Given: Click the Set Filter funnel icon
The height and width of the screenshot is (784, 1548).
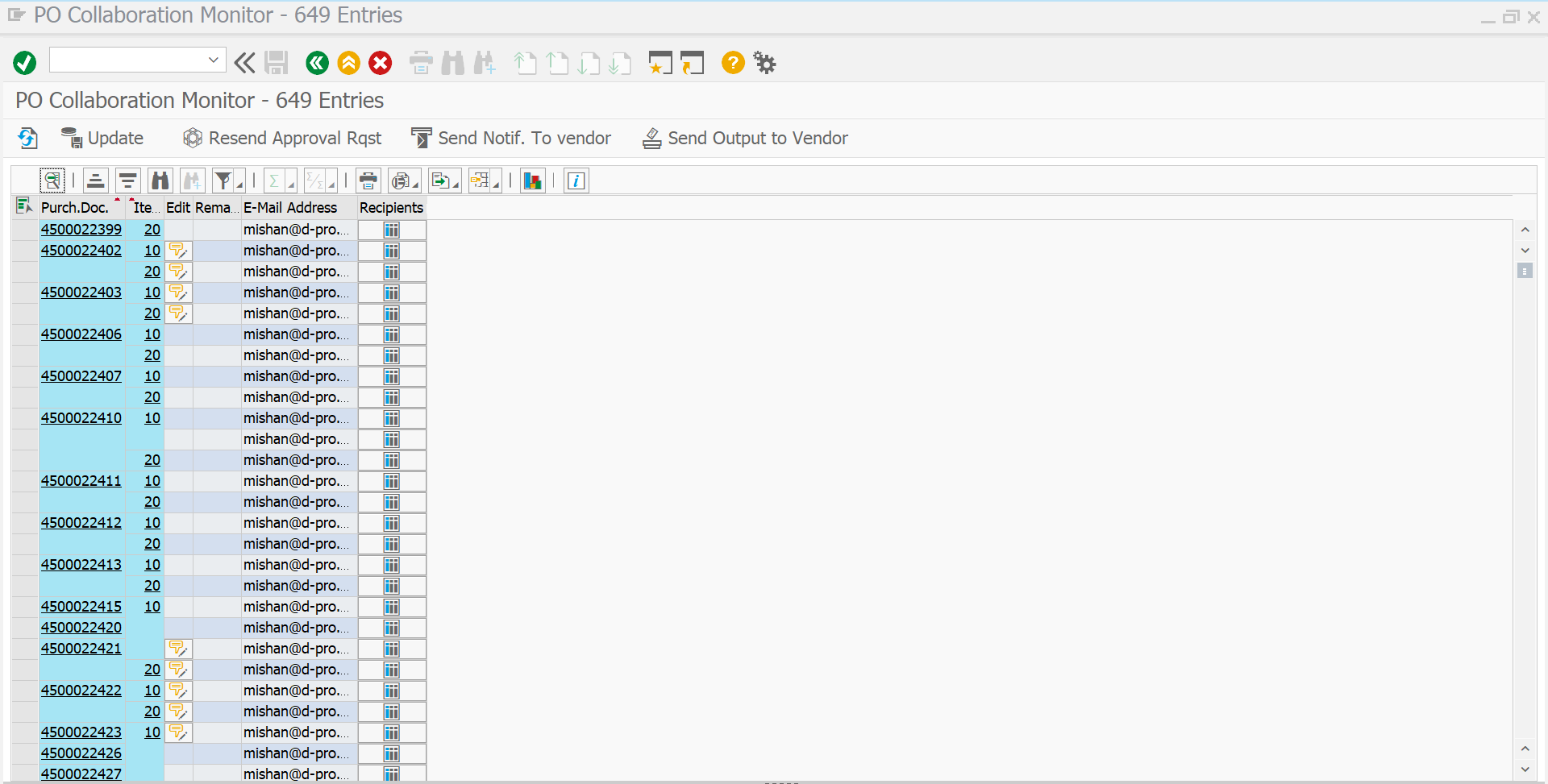Looking at the screenshot, I should [x=223, y=180].
